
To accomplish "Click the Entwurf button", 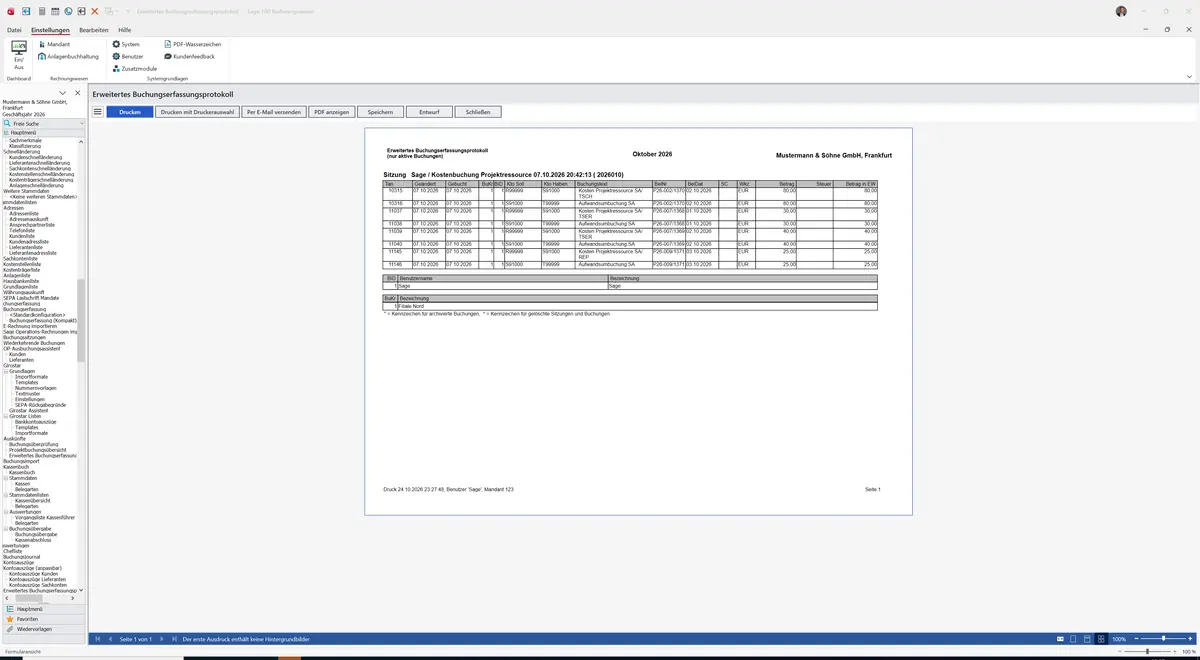I will pos(430,112).
